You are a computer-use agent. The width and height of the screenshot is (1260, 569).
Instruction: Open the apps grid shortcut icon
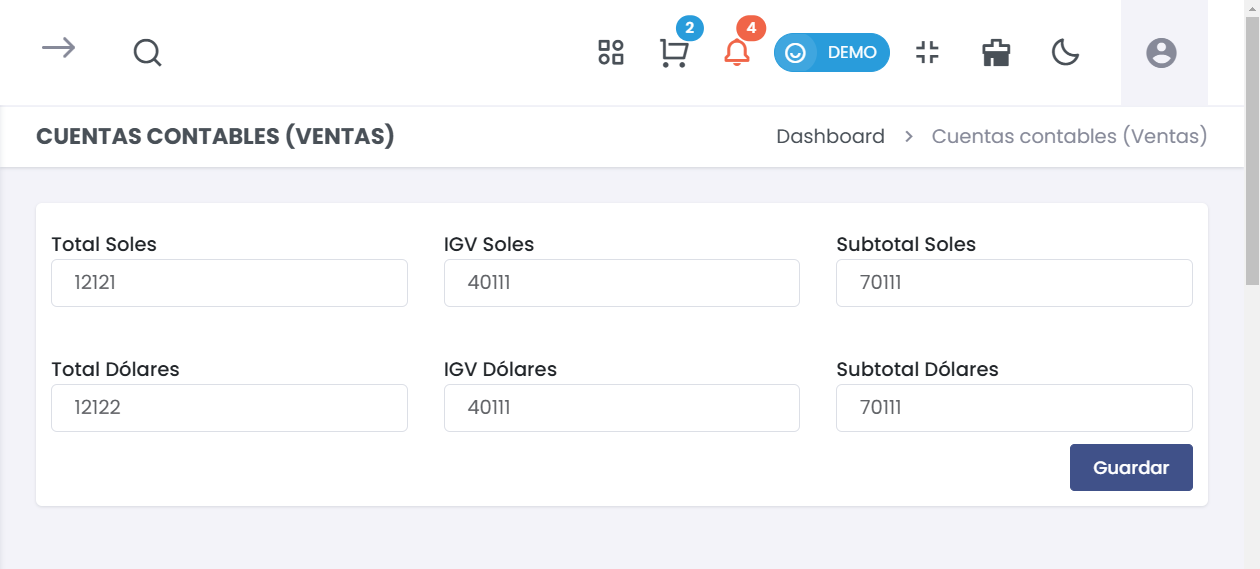pos(611,53)
